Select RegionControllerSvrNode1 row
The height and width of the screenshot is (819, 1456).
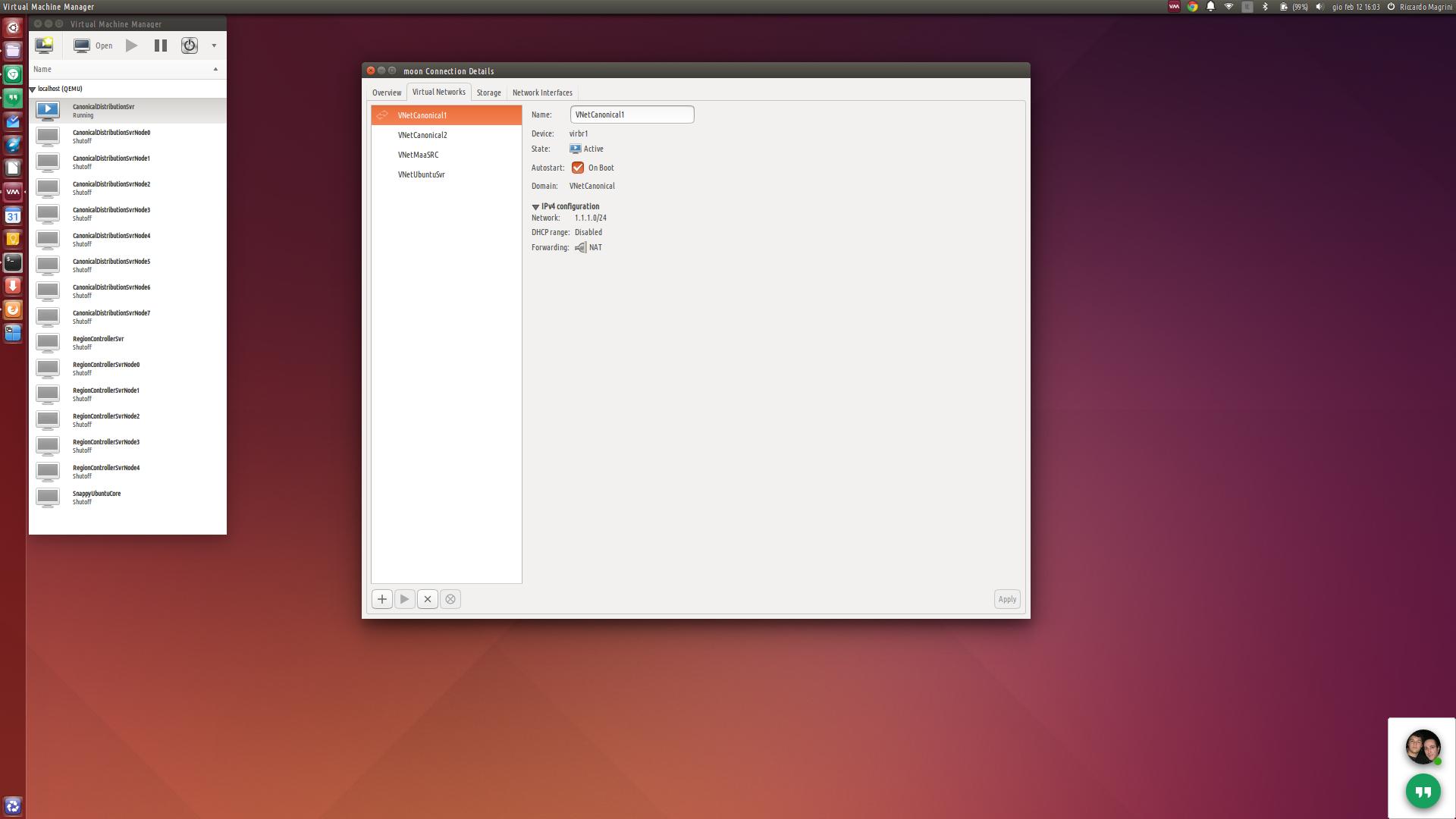127,394
